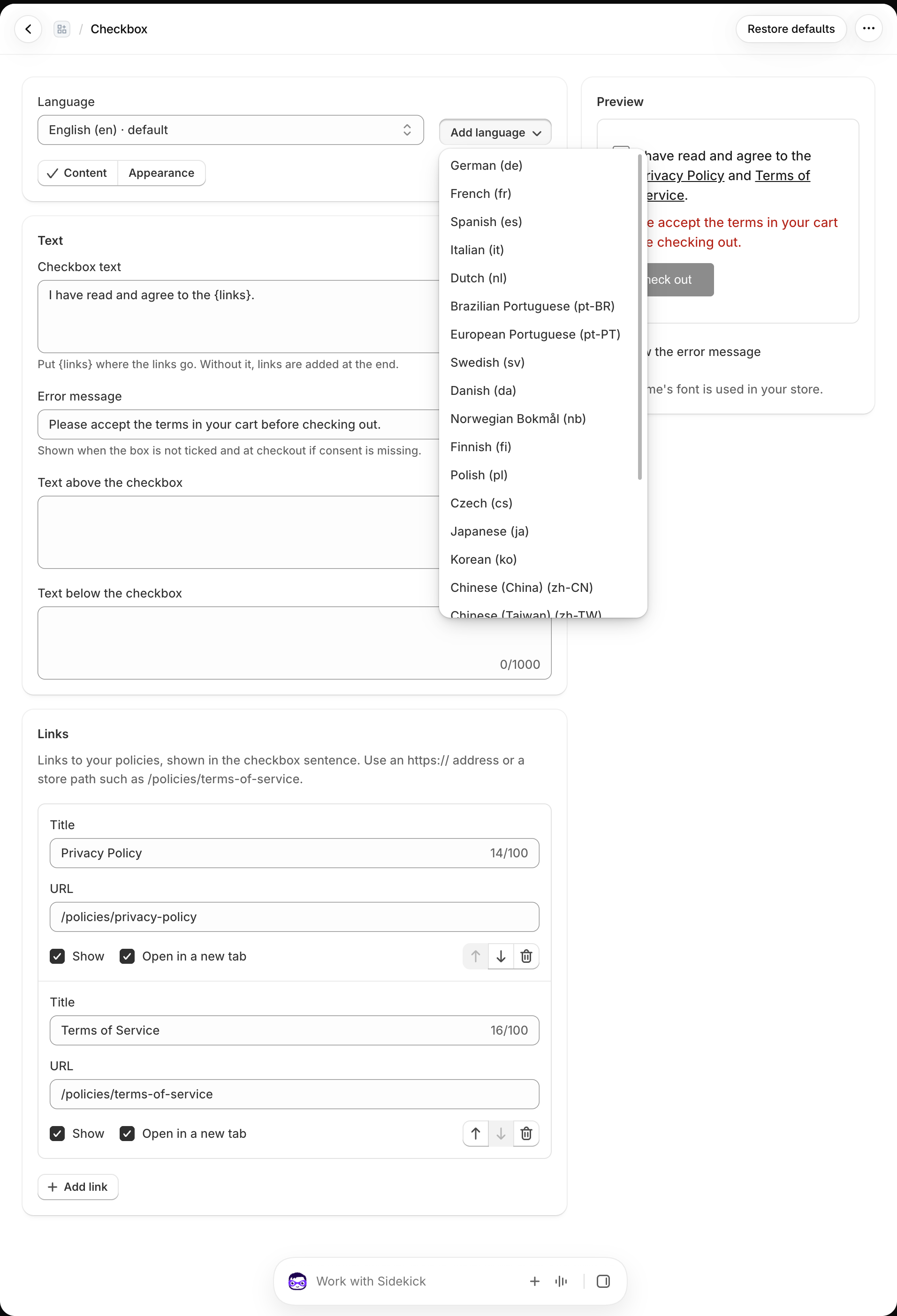Switch to the Appearance tab
The image size is (897, 1316).
[161, 173]
